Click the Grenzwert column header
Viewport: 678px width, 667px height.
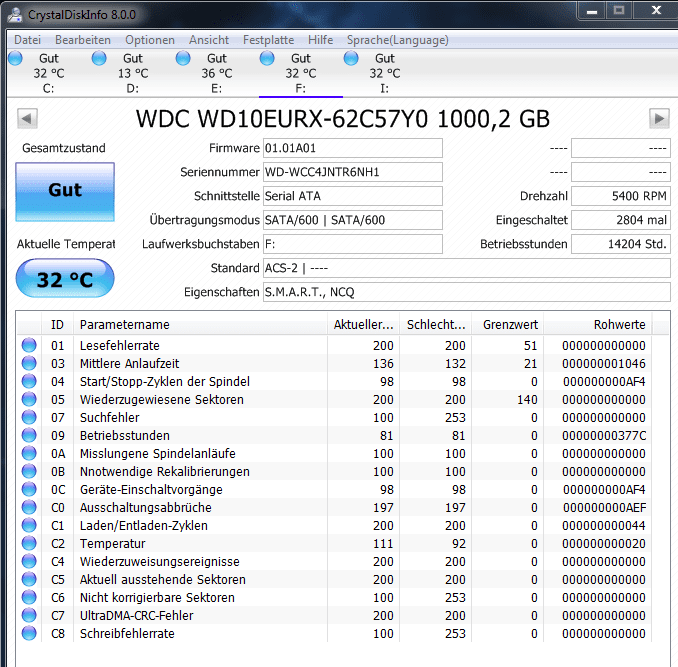508,325
